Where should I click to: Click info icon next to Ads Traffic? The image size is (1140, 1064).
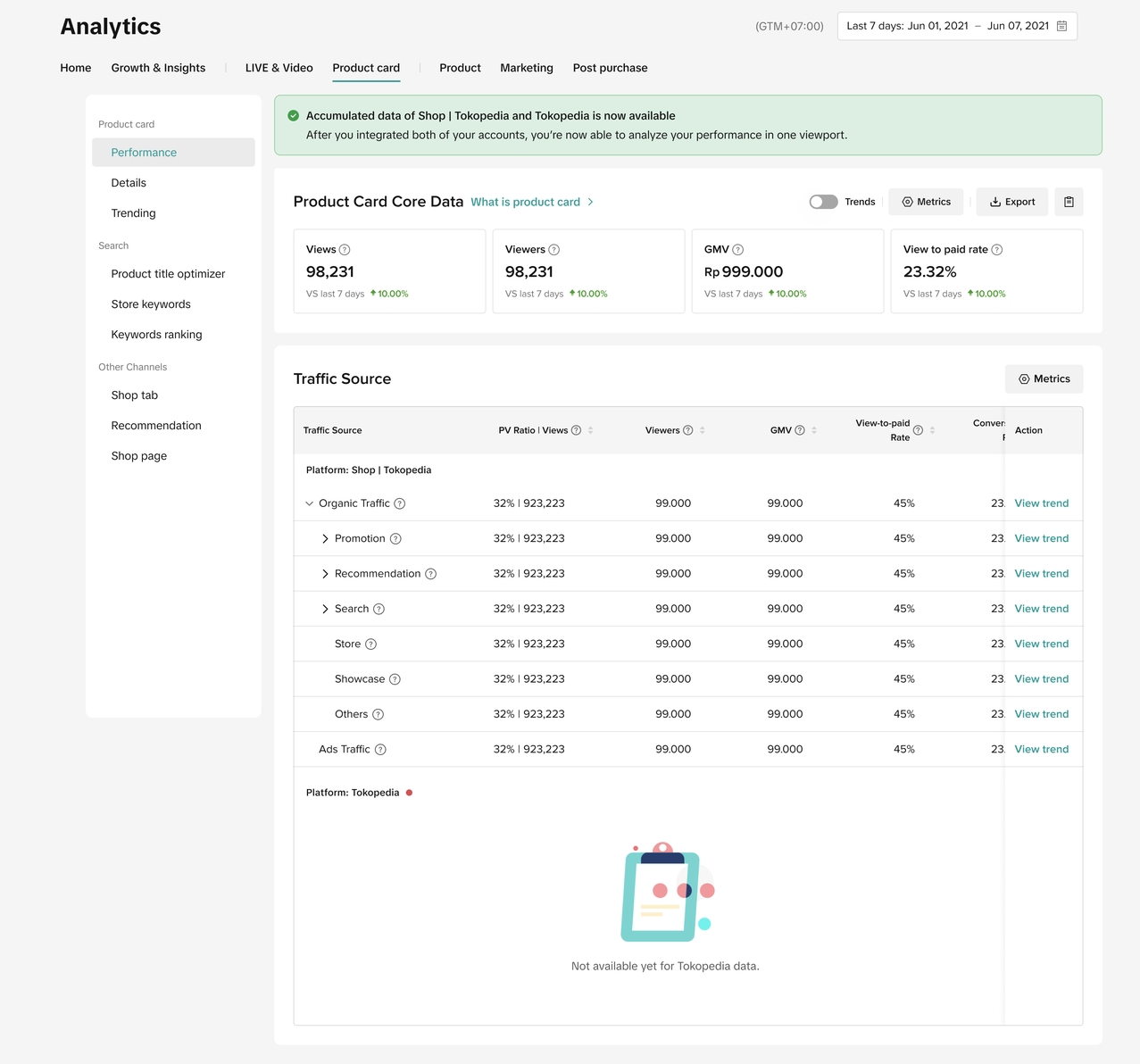pyautogui.click(x=380, y=750)
